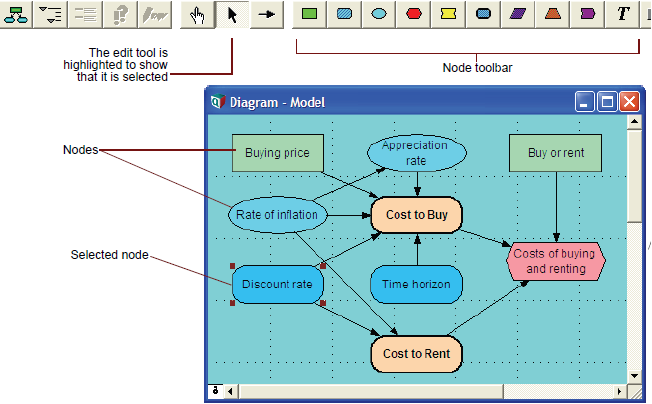Viewport: 652px width, 404px height.
Task: Select the Buying price node
Action: 277,153
